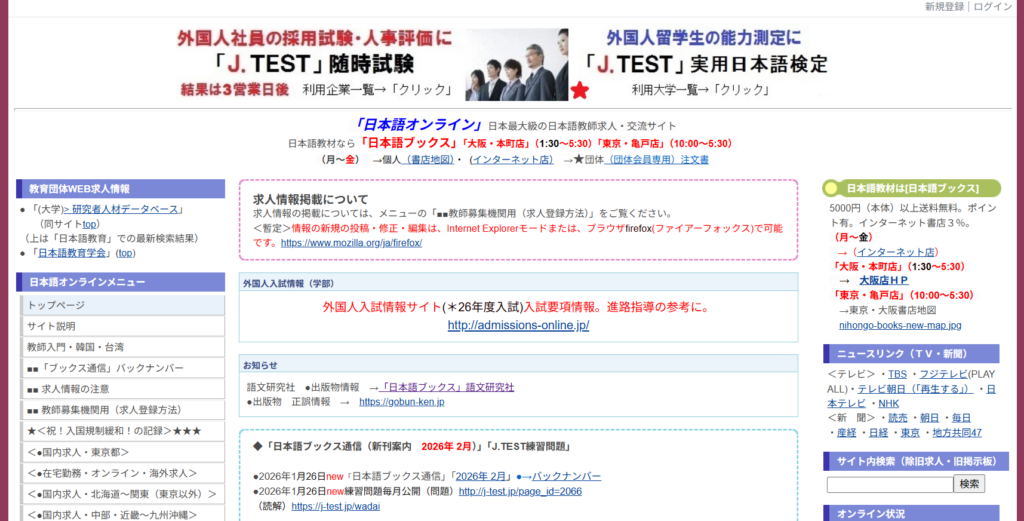Open the 毎日 newspaper link
1024x521 pixels.
[x=961, y=418]
